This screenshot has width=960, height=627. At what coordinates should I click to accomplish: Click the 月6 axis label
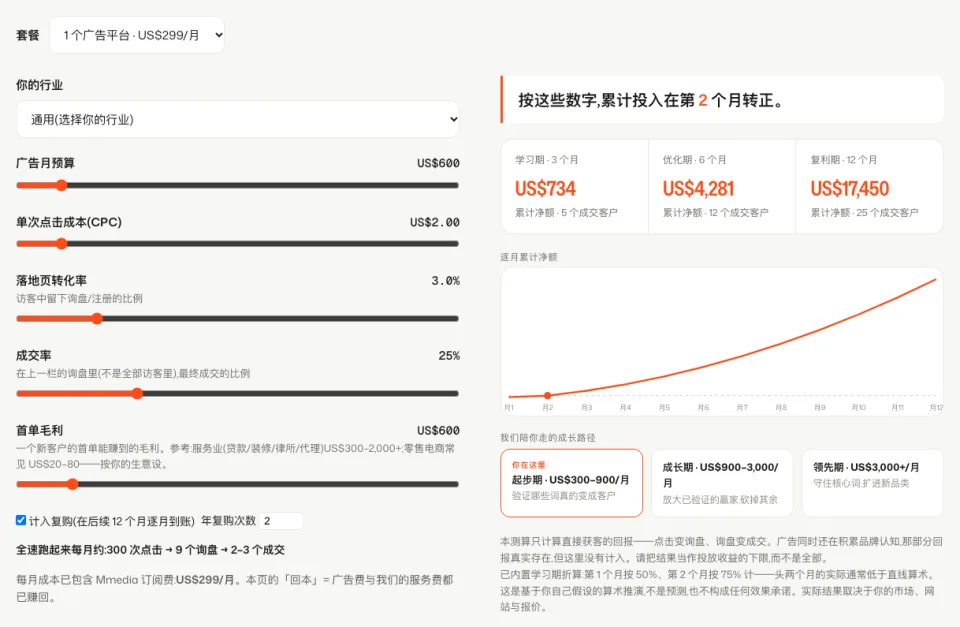click(x=703, y=407)
